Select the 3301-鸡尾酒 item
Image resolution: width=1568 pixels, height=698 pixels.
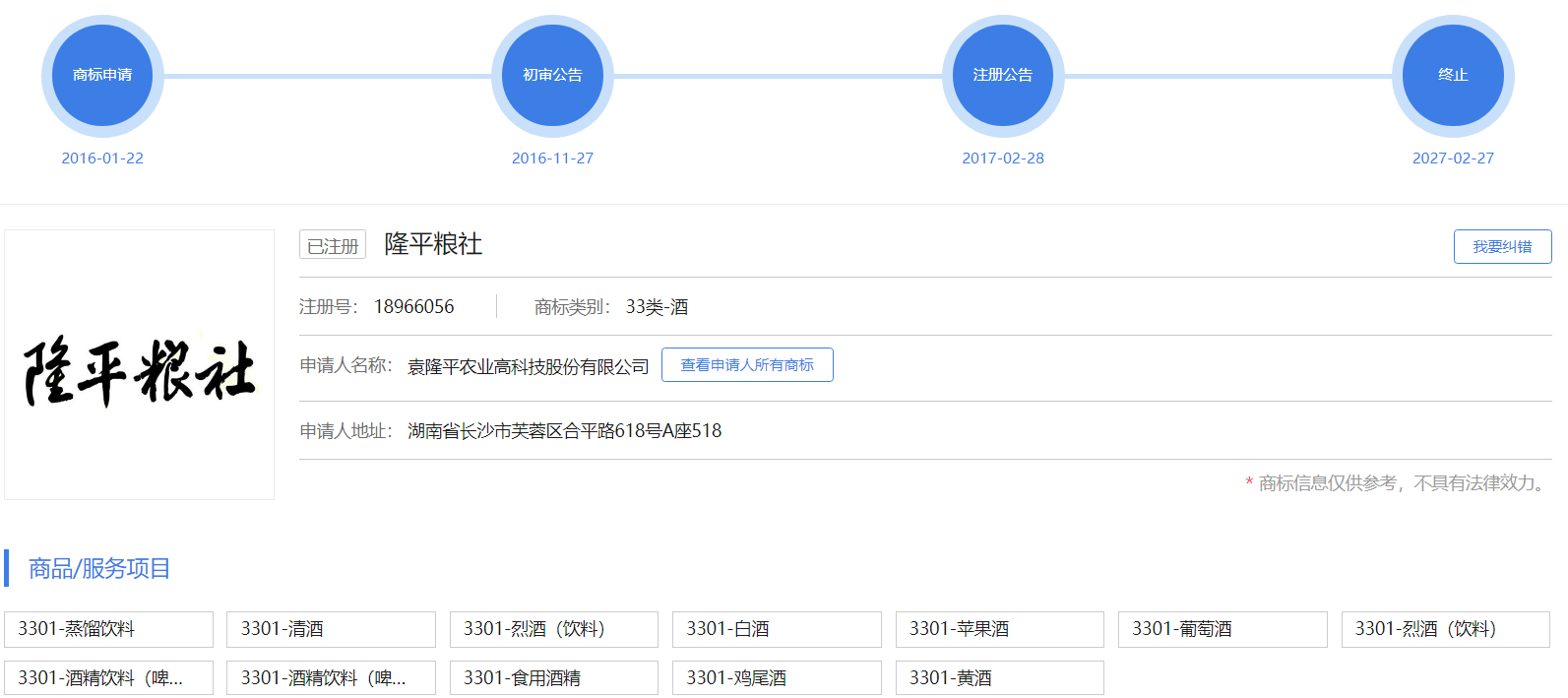coord(777,678)
